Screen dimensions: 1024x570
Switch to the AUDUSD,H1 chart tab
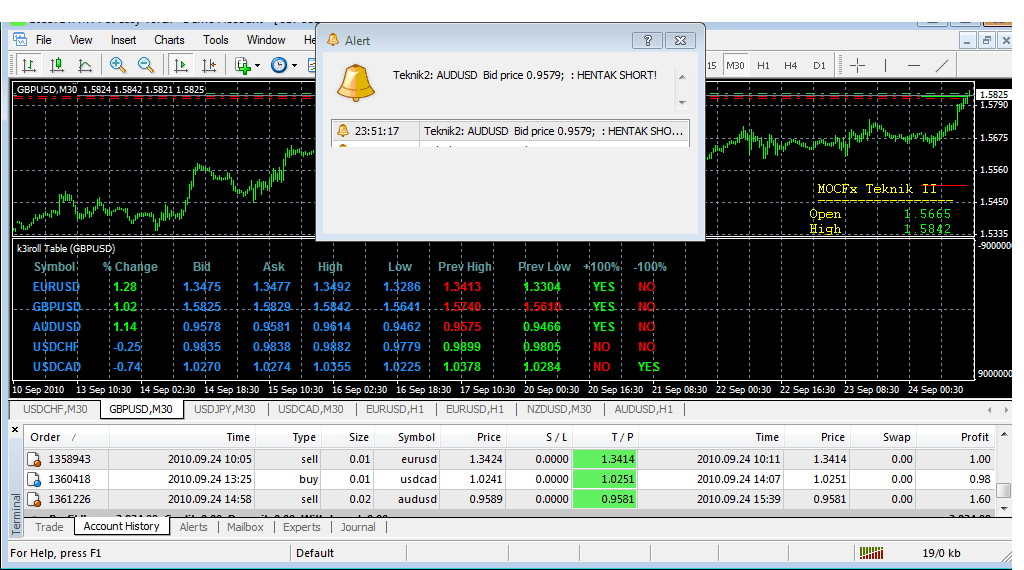(643, 409)
